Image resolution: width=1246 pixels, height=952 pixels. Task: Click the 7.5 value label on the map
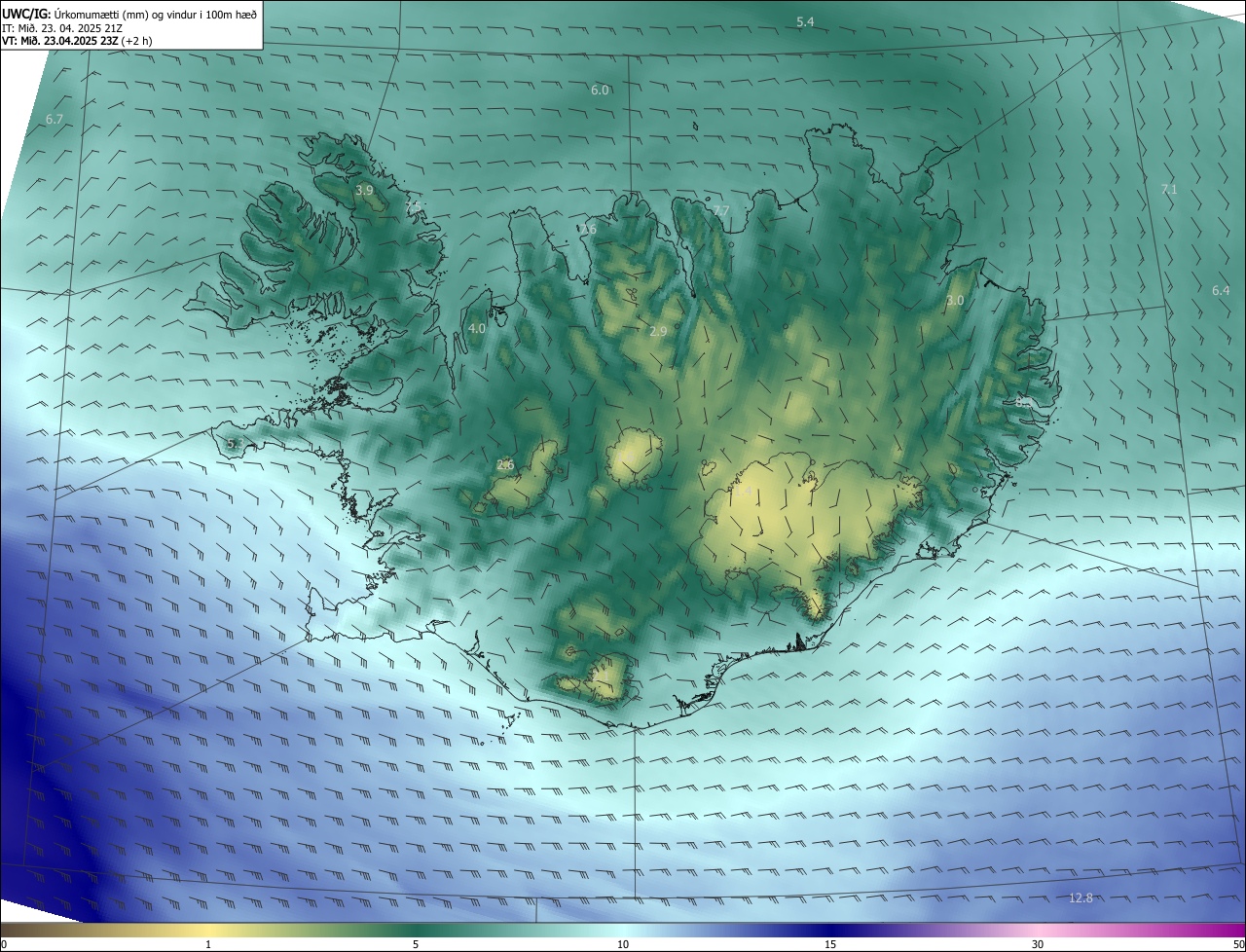click(415, 206)
